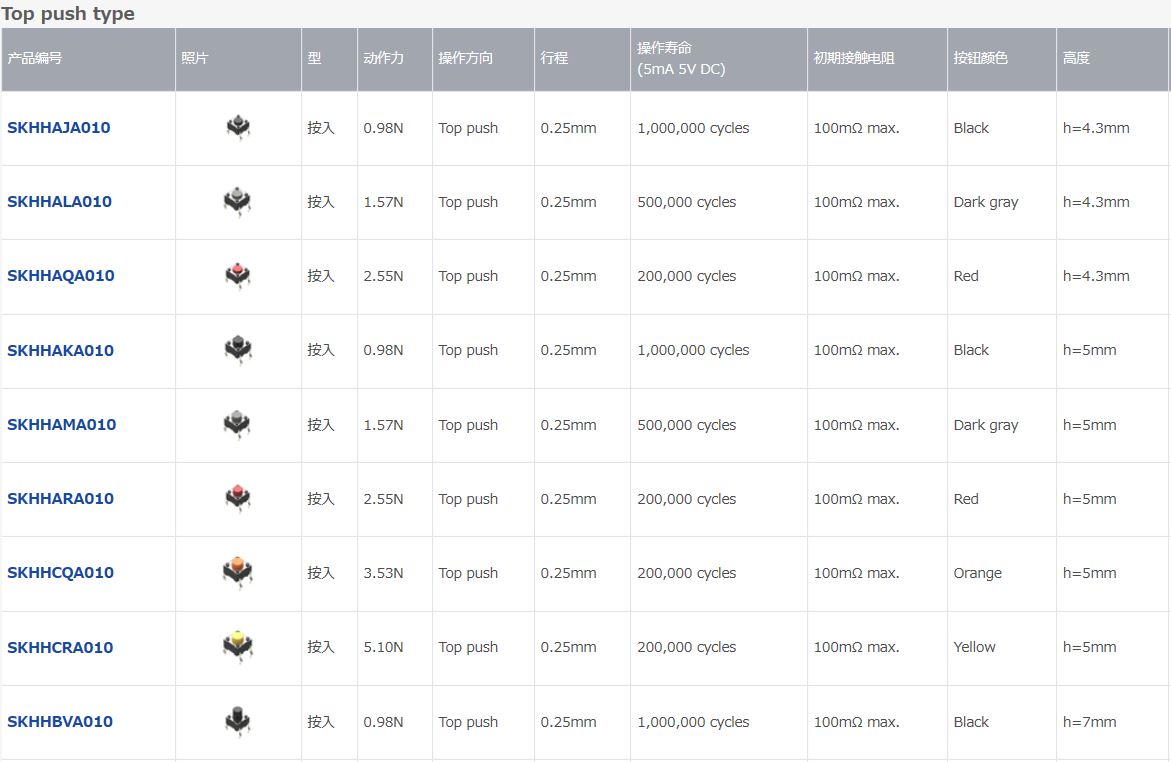Viewport: 1171px width, 762px height.
Task: Click the orange SKHHCQA010 switch photo
Action: tap(237, 572)
